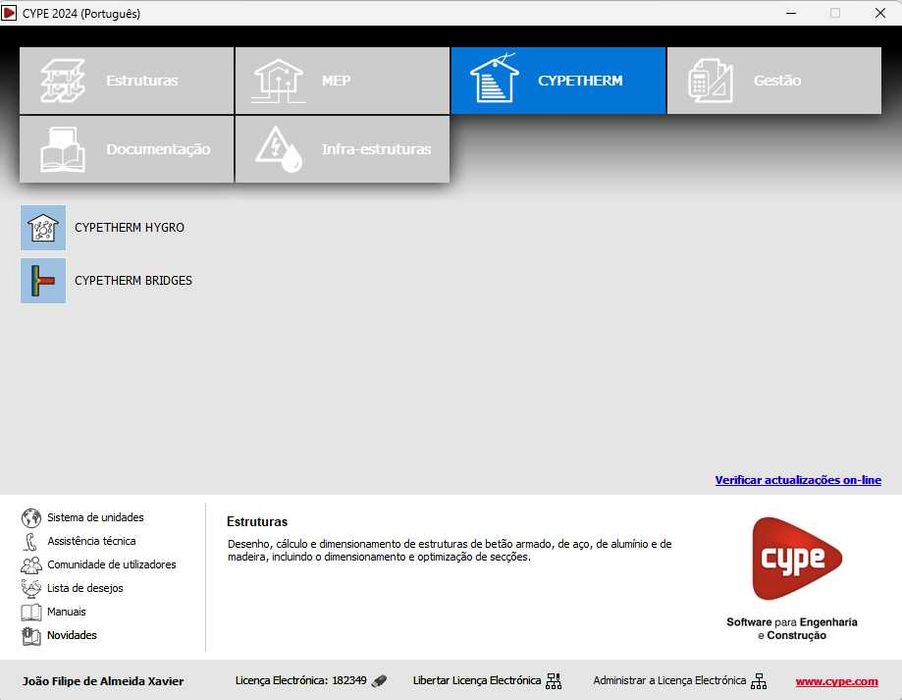Click the CYPETHERM HYGRO program label

(x=129, y=228)
